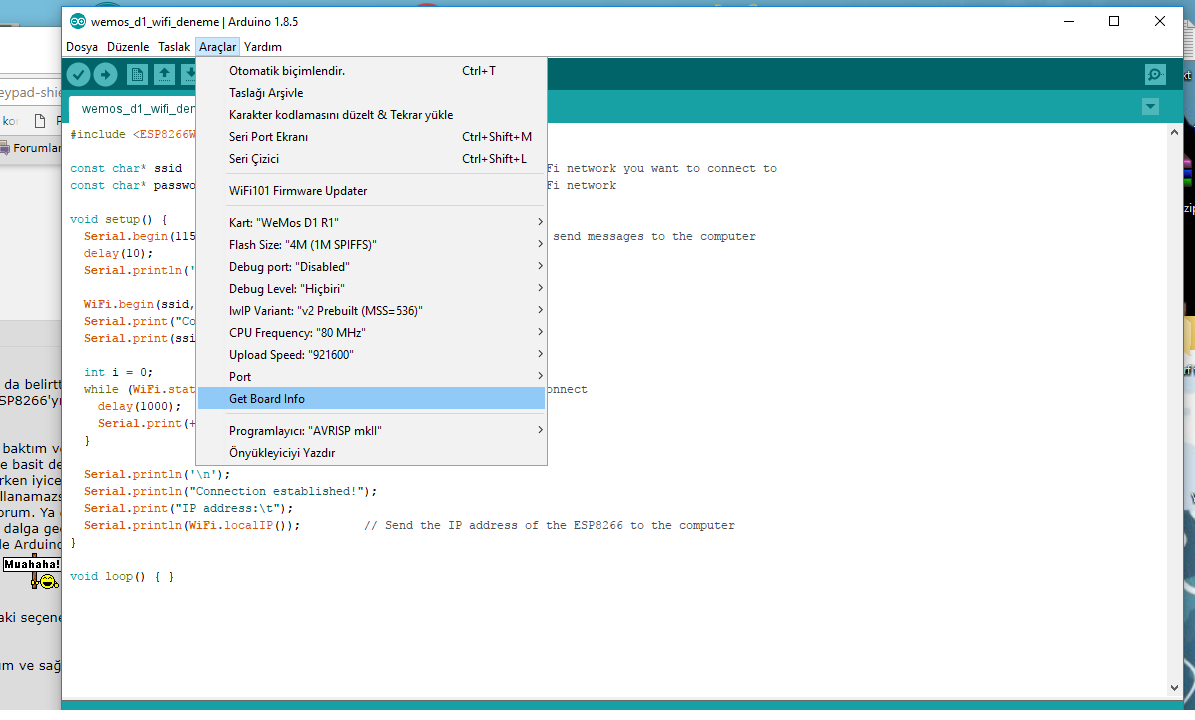Launch WiFi101 Firmware Updater
The image size is (1195, 720).
tap(371, 191)
